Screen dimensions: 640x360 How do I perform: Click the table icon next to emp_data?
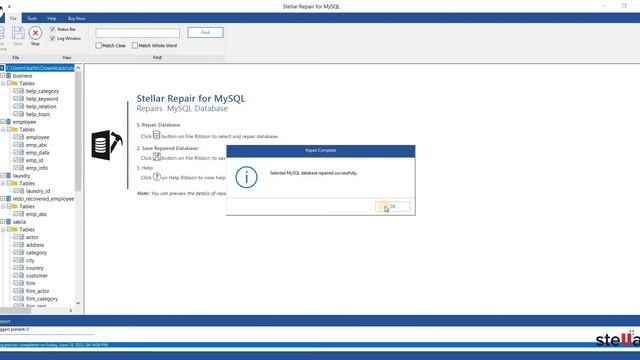coord(22,153)
